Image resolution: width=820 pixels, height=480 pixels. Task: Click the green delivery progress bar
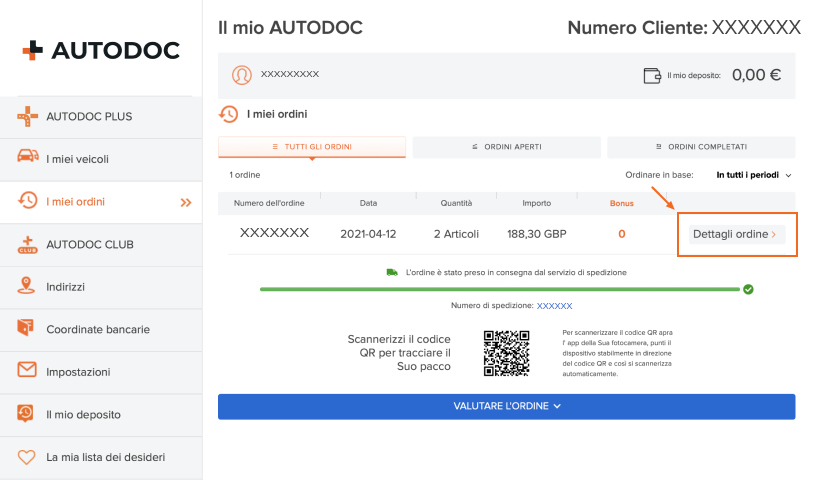(498, 289)
